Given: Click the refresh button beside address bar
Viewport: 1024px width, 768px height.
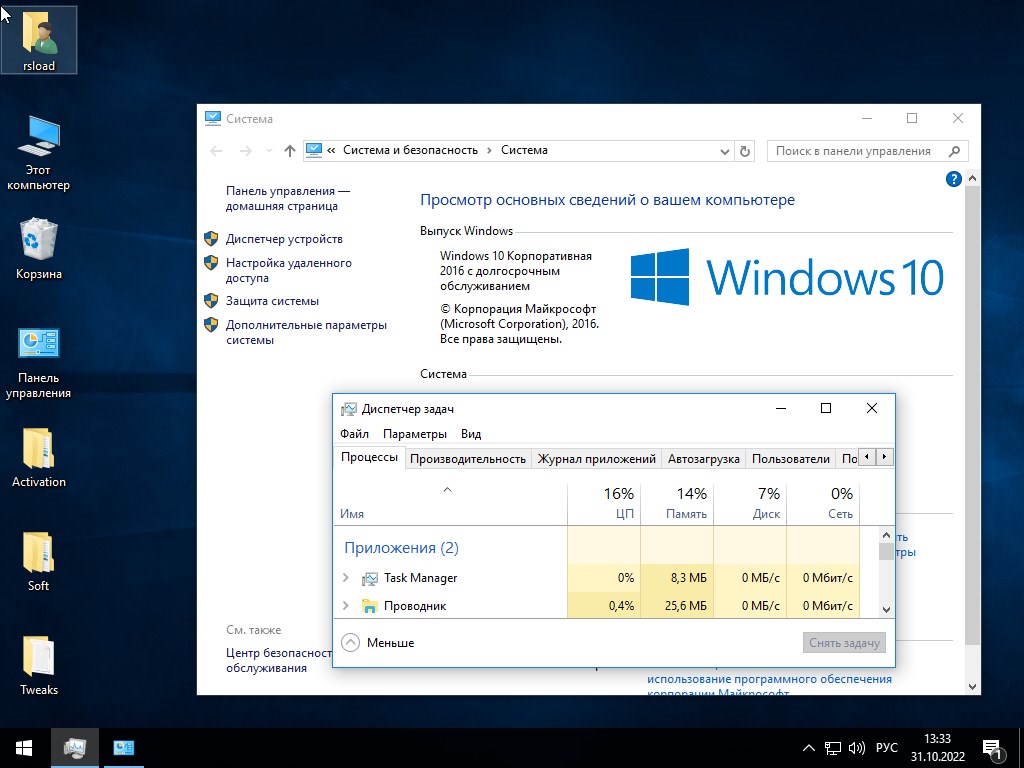Looking at the screenshot, I should [744, 151].
